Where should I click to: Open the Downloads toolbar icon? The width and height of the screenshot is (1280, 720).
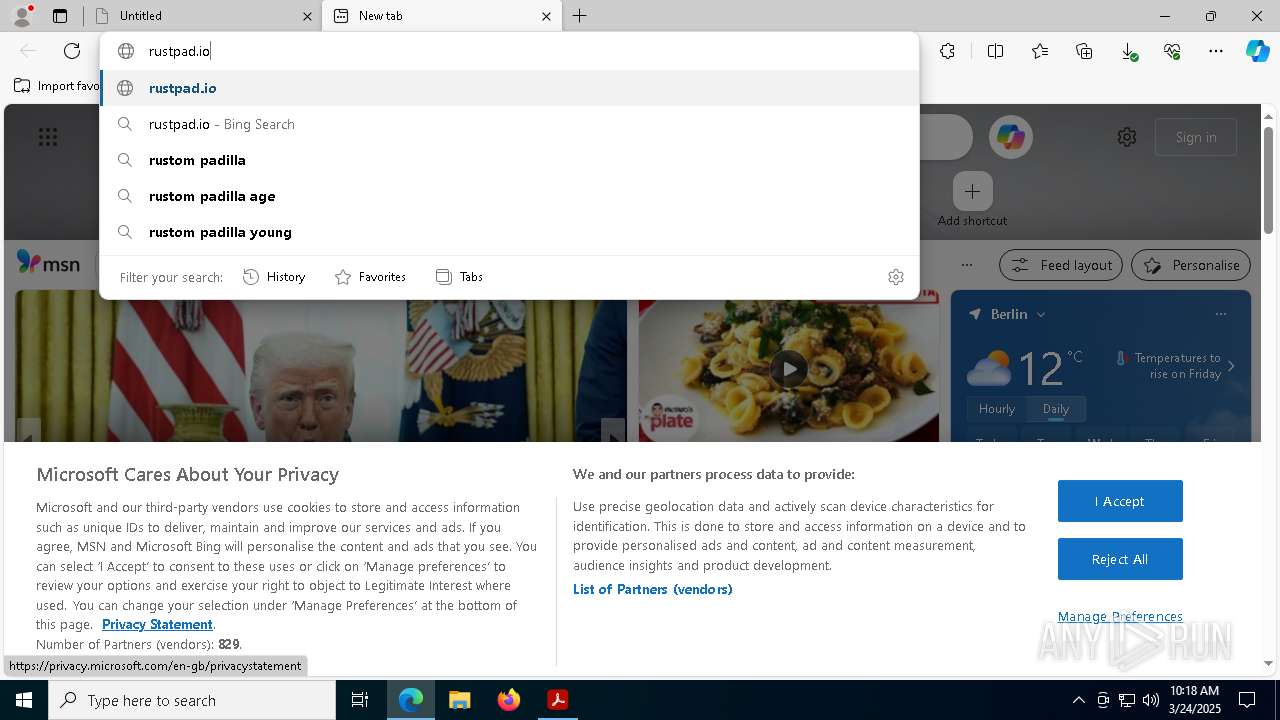point(1128,51)
